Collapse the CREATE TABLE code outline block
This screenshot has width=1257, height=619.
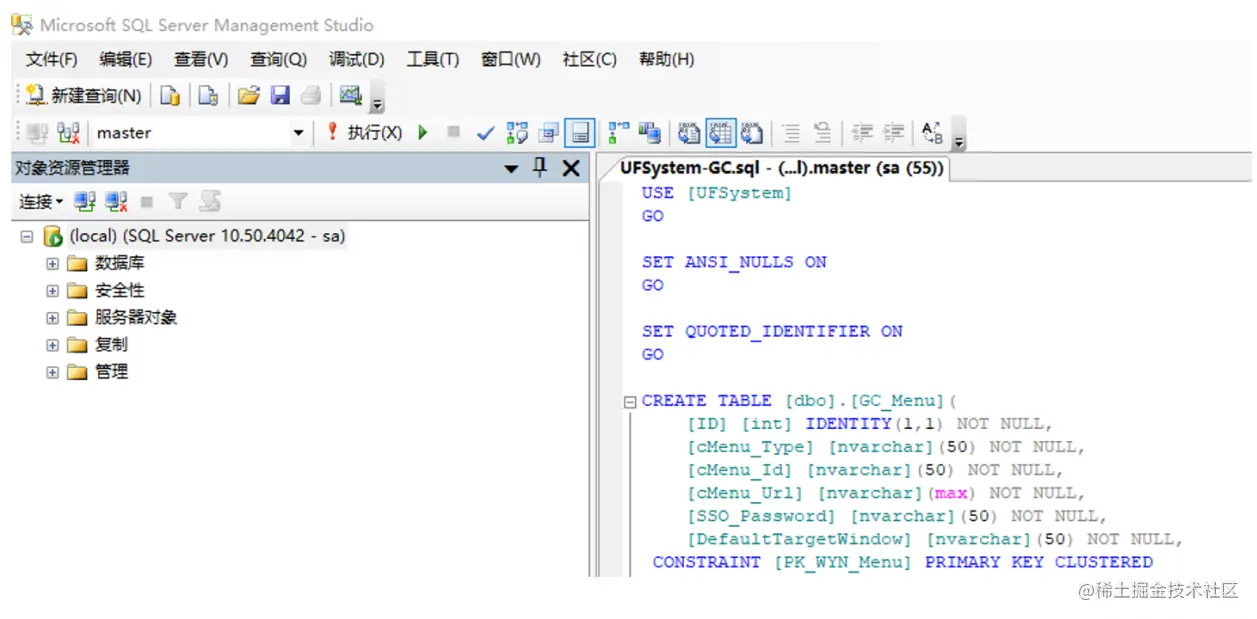tap(630, 402)
